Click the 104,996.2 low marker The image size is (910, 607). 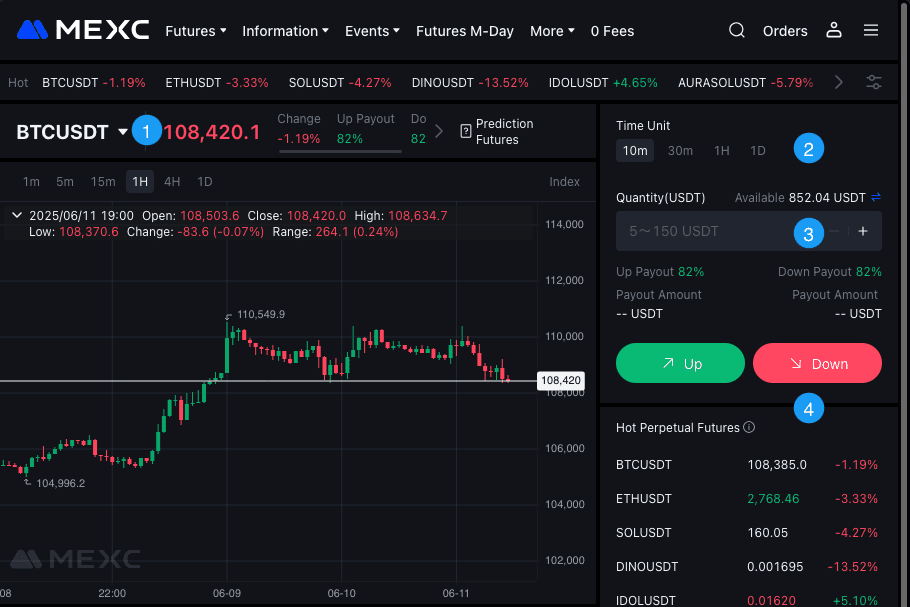click(x=60, y=483)
